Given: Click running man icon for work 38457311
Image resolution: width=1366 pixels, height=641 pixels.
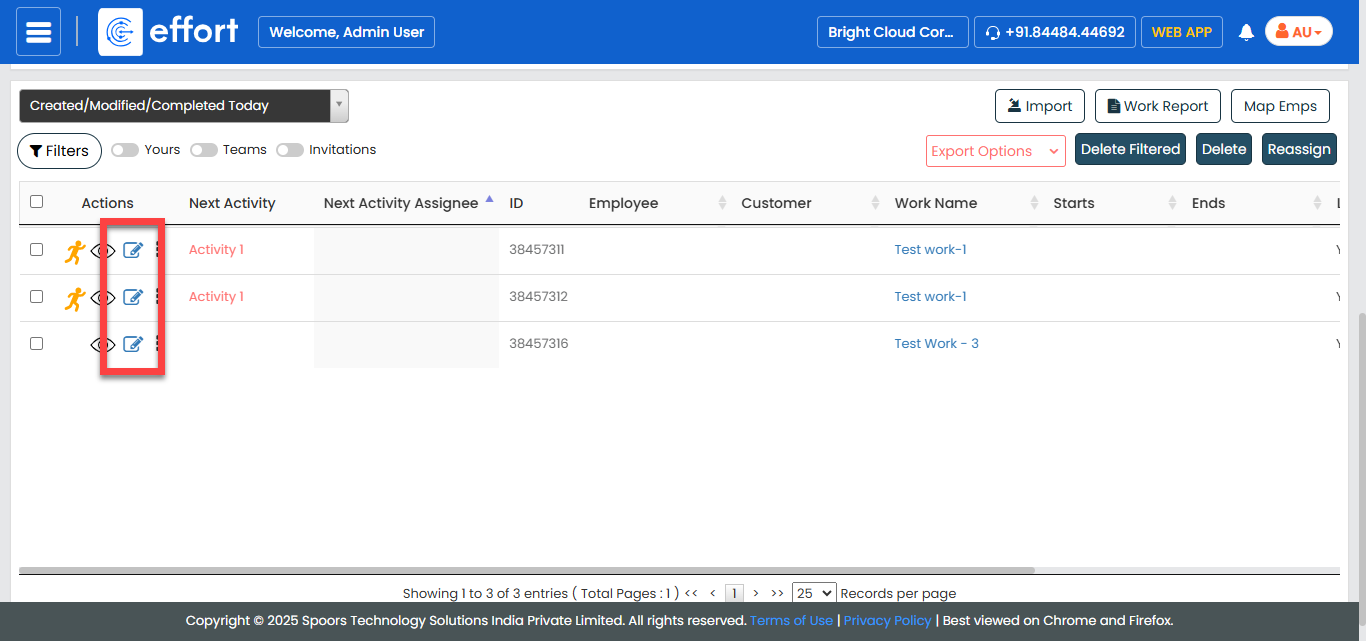Looking at the screenshot, I should (74, 251).
